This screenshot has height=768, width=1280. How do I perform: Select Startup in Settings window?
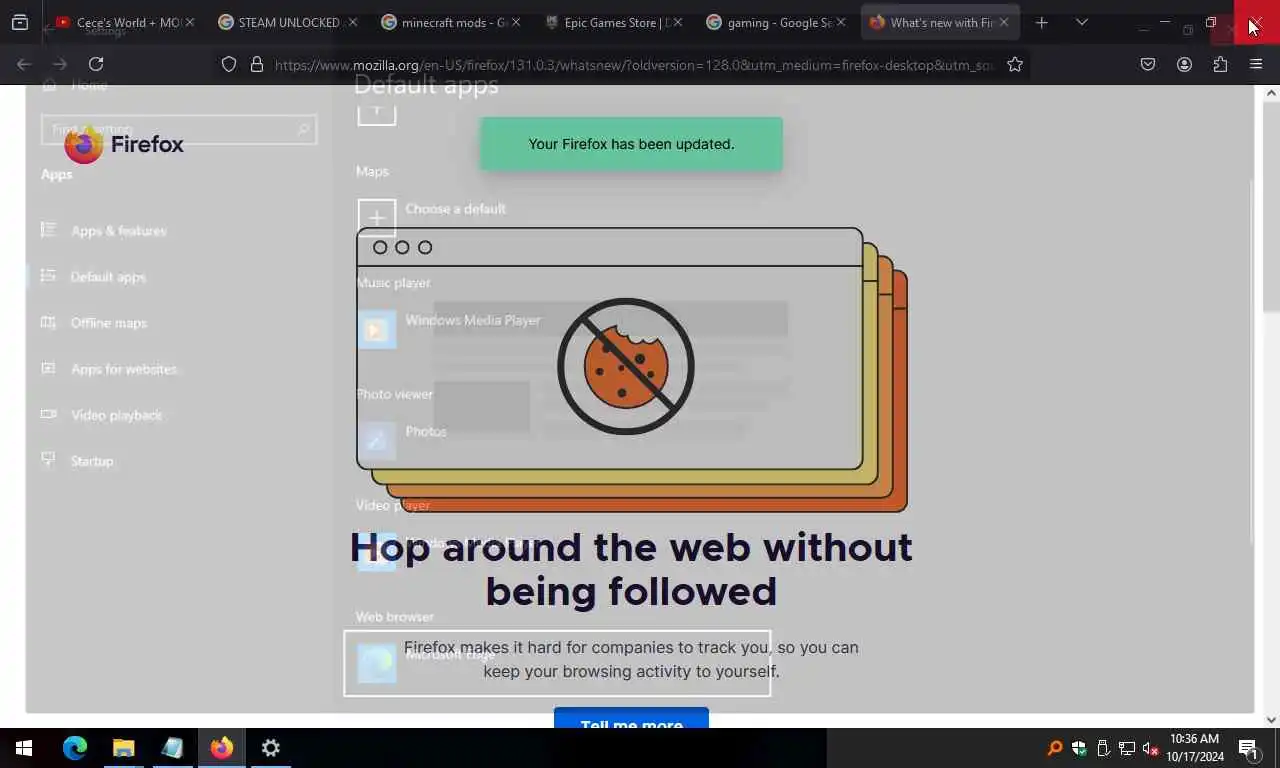92,461
